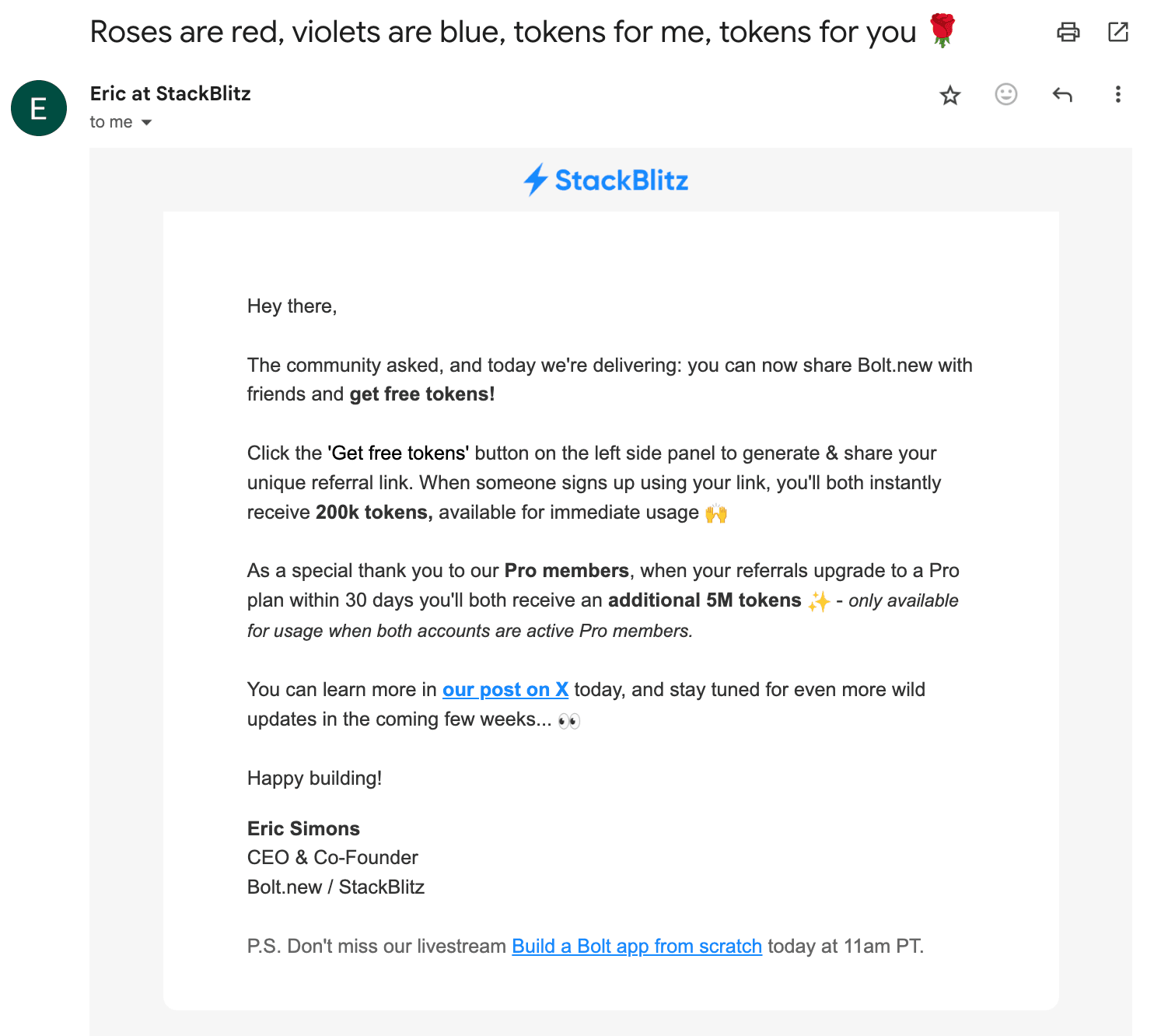This screenshot has width=1154, height=1036.
Task: Click the lightning bolt icon next to StackBlitz
Action: click(536, 179)
